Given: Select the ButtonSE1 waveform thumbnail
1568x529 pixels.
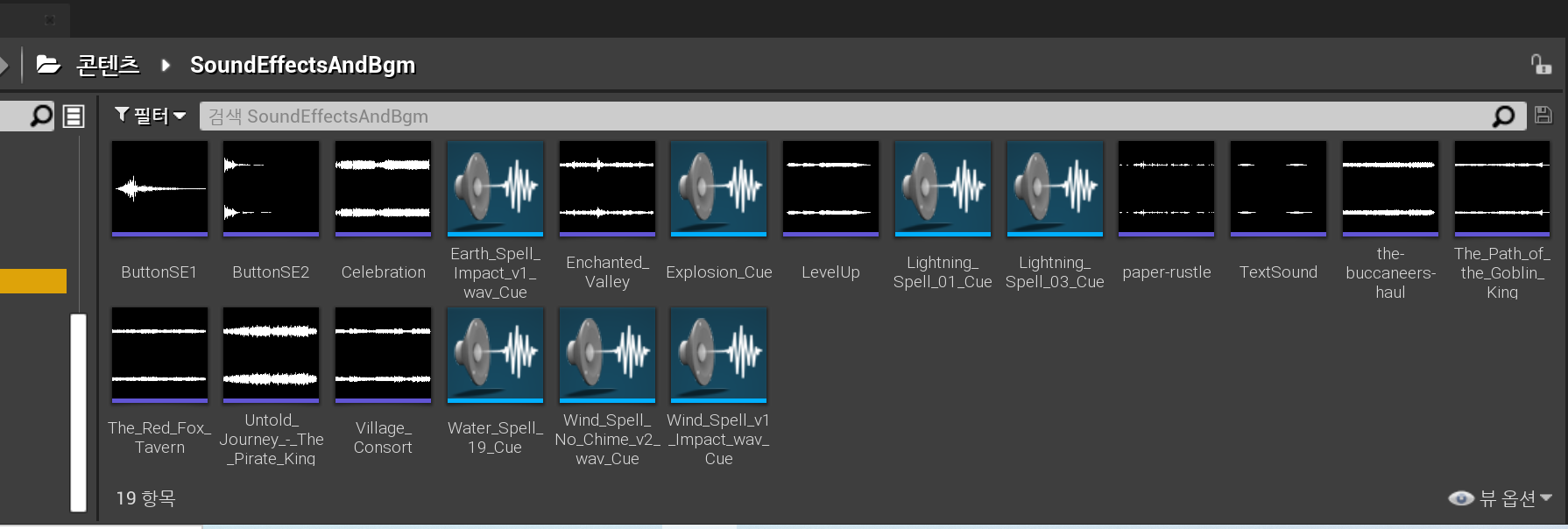Looking at the screenshot, I should tap(159, 188).
